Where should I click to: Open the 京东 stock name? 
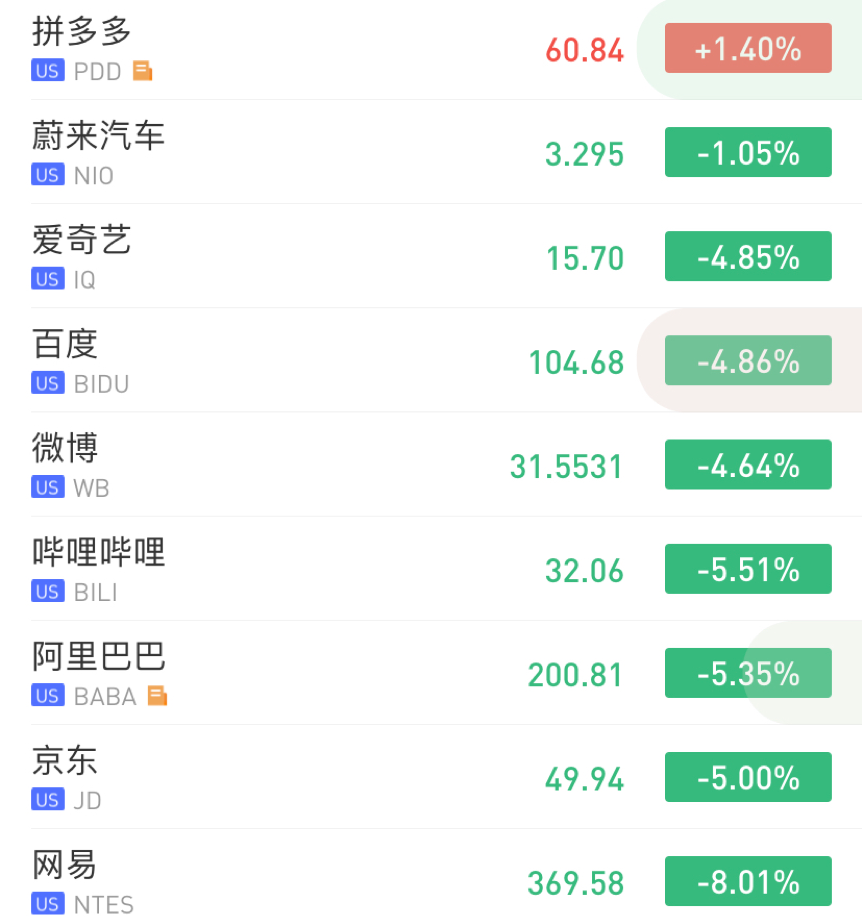pos(65,761)
